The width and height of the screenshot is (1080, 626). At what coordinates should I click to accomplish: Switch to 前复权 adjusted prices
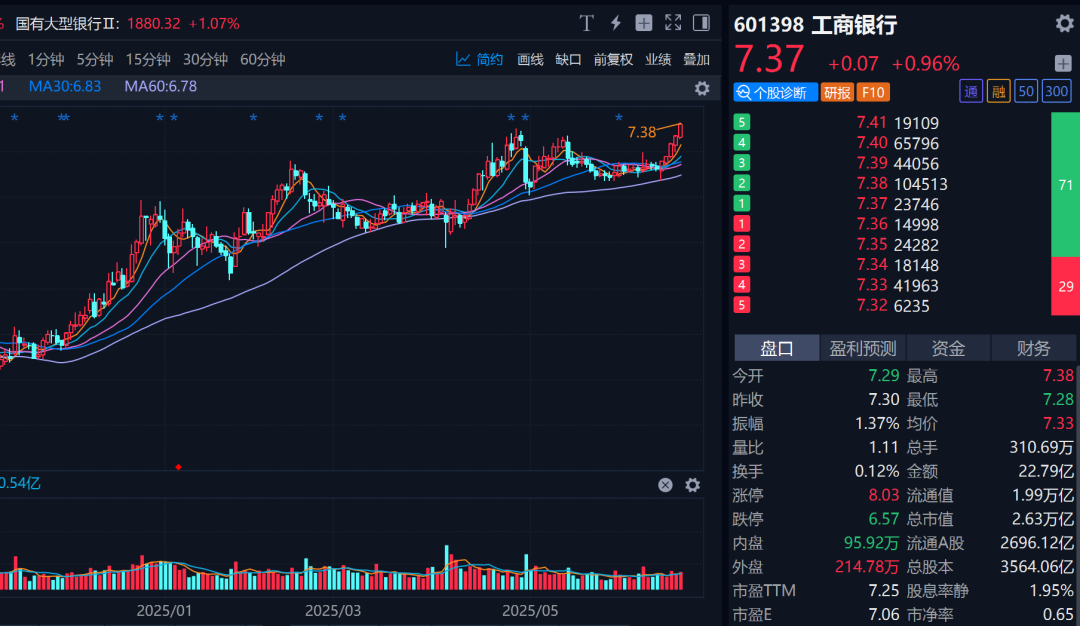tap(613, 59)
